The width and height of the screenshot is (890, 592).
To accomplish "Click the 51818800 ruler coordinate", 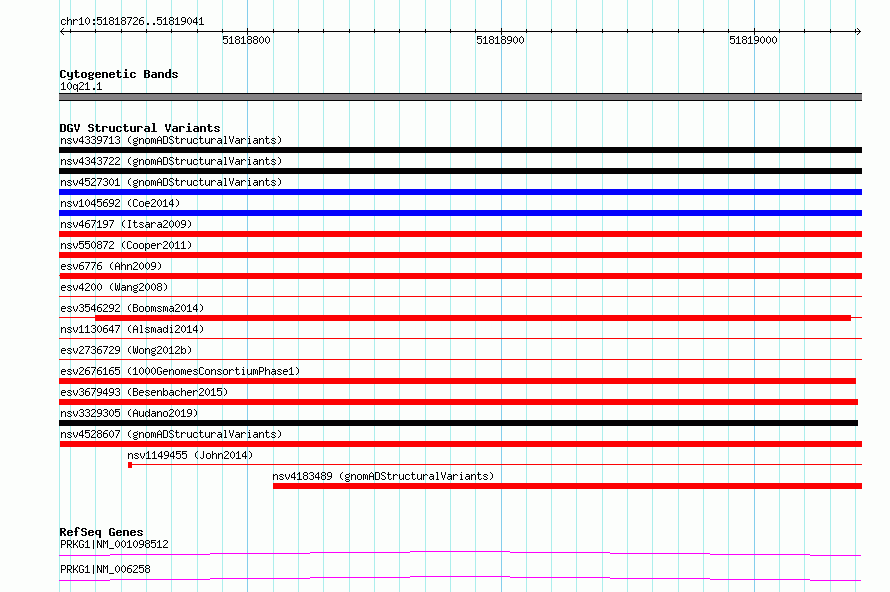I will [246, 40].
